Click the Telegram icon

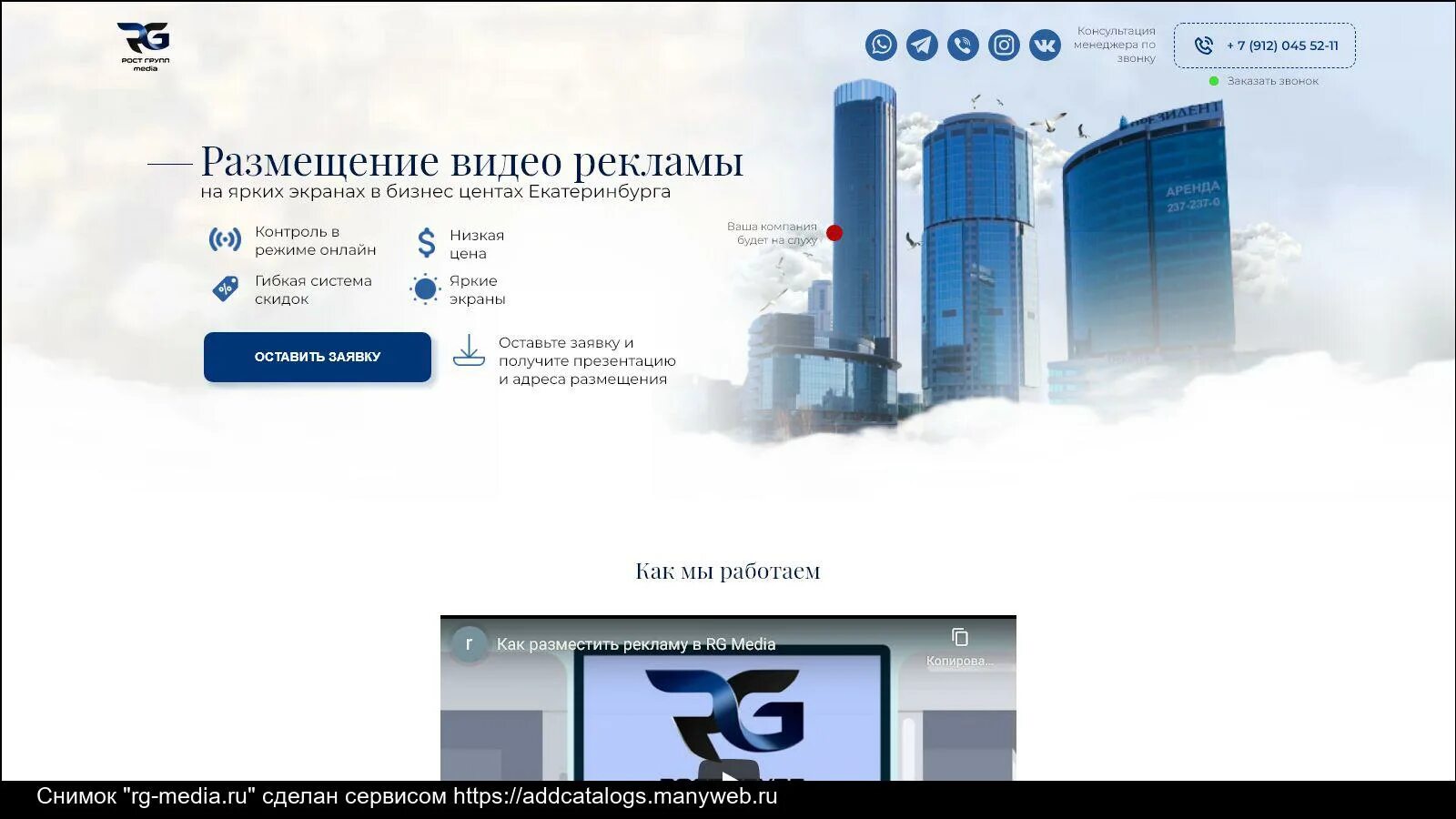tap(921, 44)
